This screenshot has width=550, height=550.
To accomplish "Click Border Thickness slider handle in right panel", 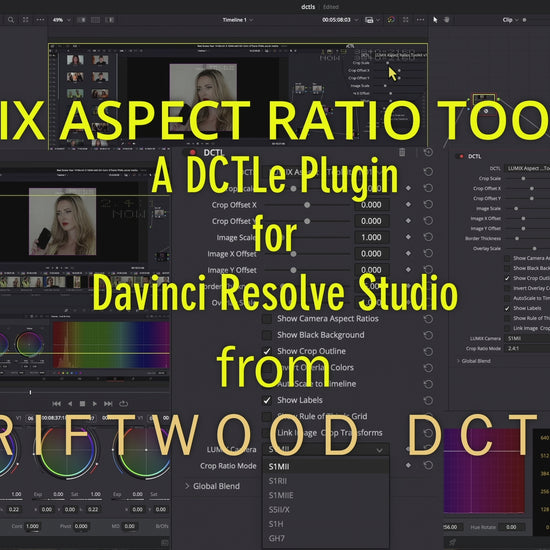I will pos(517,239).
